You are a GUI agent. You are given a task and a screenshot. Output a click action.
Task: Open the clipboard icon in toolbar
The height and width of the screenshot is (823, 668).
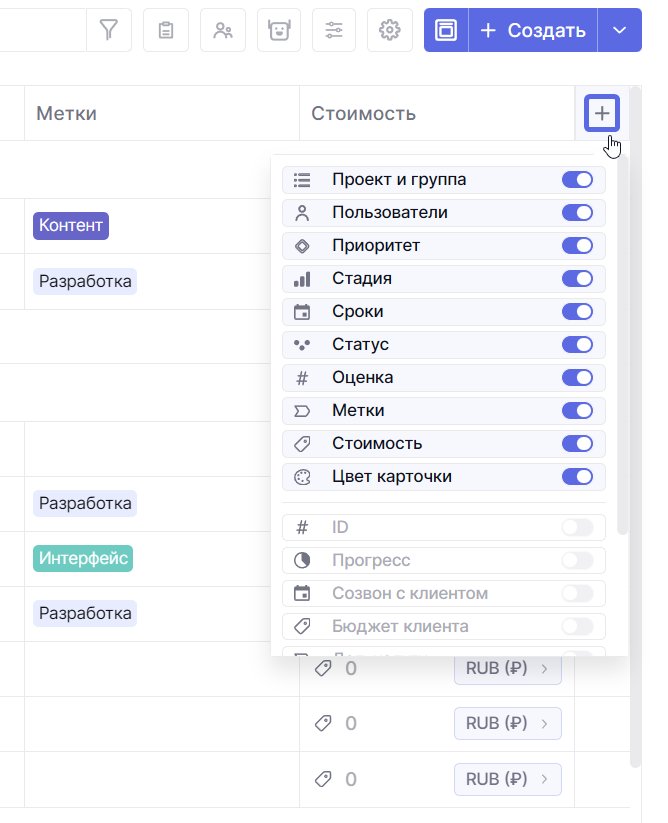click(166, 31)
